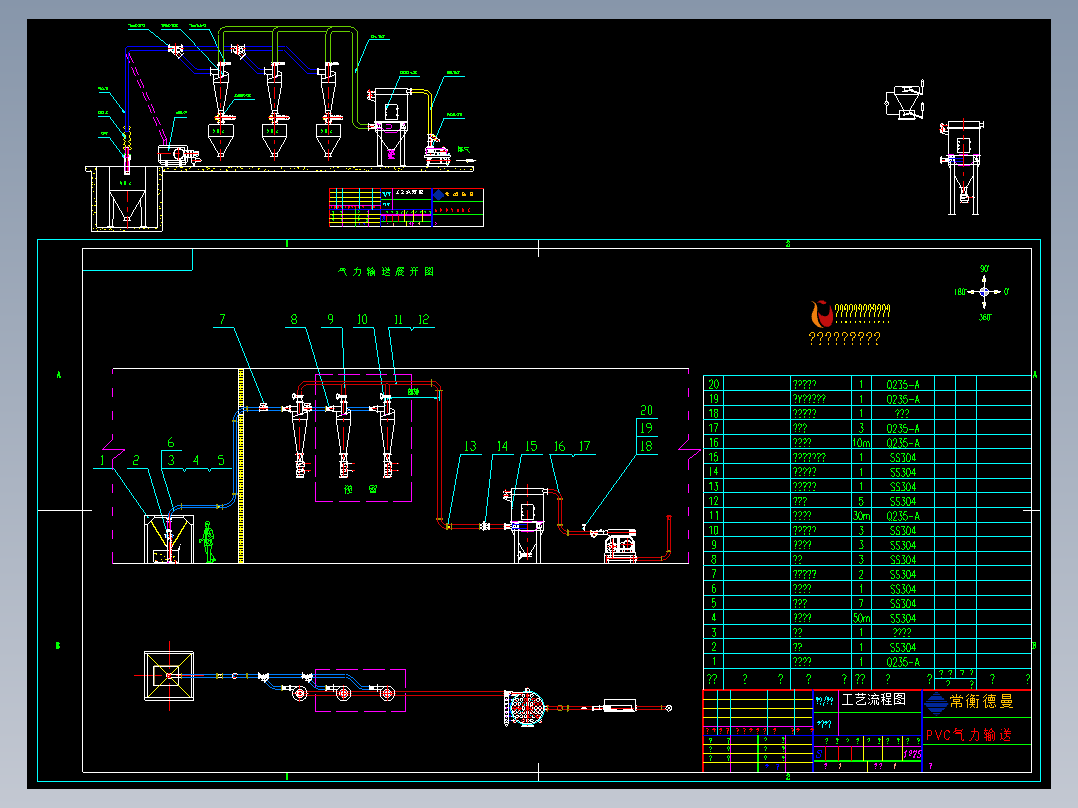Click the compass rose direction symbol
Viewport: 1078px width, 808px height.
[984, 292]
